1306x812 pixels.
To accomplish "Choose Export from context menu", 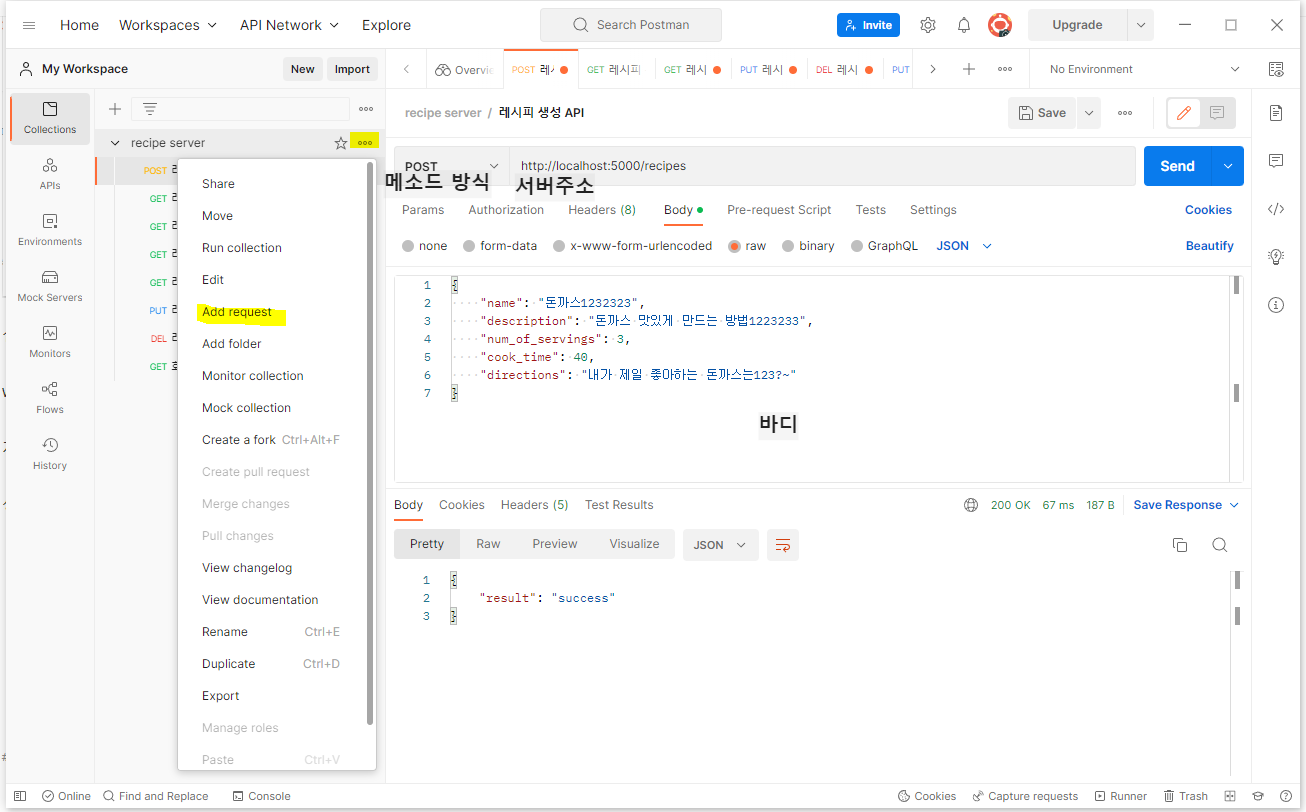I will [x=221, y=696].
